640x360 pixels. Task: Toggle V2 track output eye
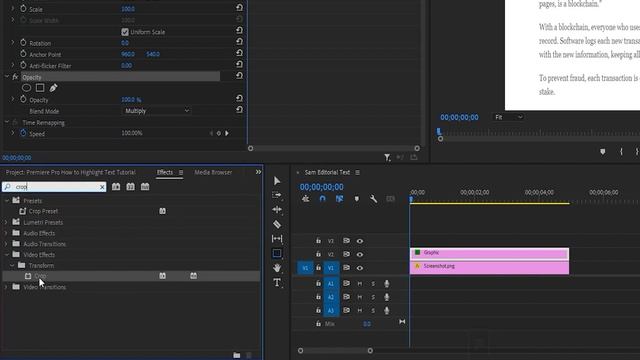[x=360, y=254]
